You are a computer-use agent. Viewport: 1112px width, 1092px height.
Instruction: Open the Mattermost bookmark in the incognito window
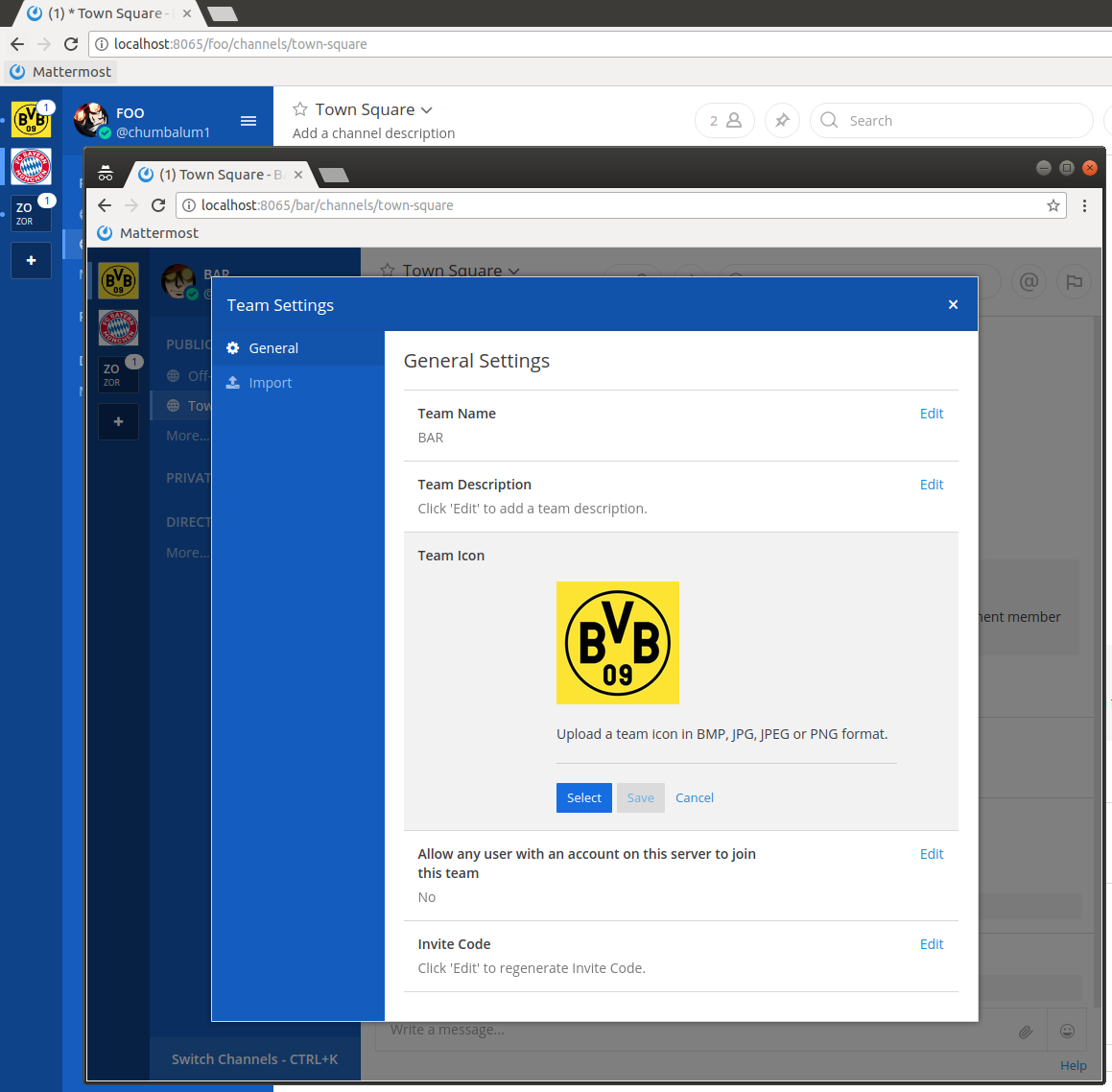(x=148, y=232)
